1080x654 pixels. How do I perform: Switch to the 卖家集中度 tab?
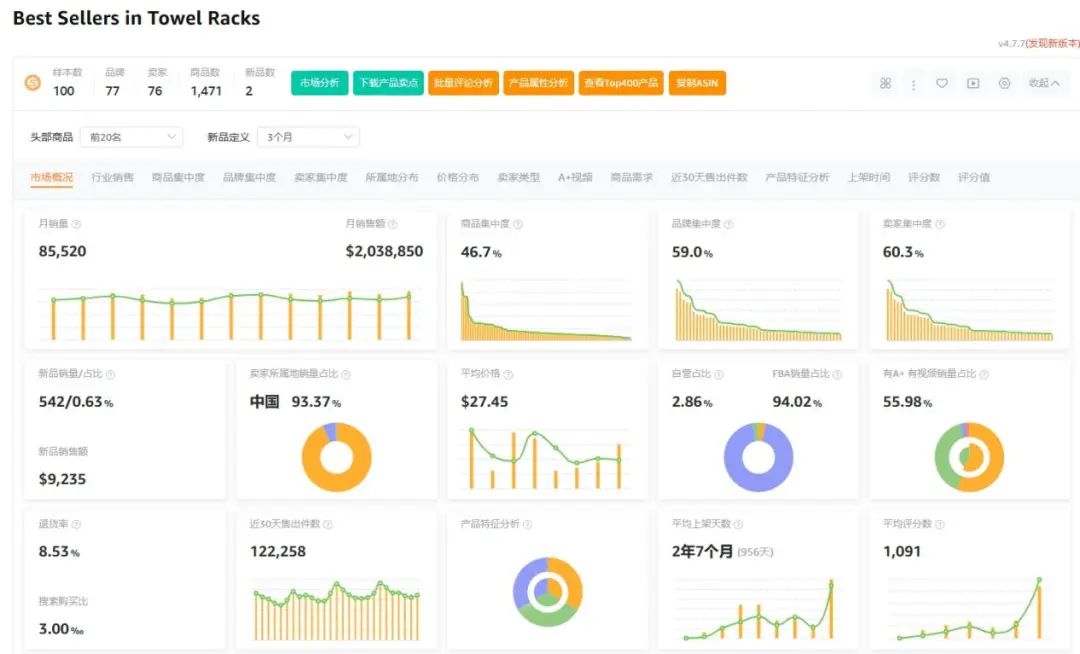click(x=321, y=178)
